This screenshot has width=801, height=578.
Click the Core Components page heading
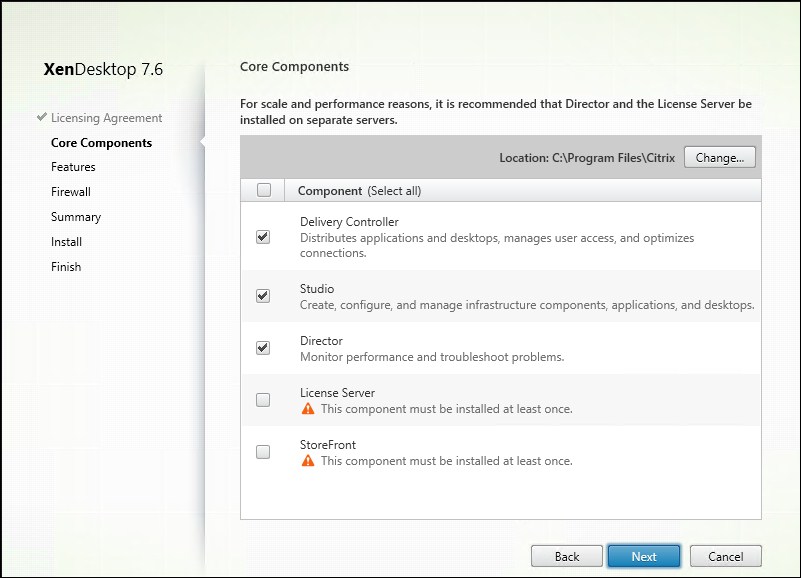pos(294,66)
